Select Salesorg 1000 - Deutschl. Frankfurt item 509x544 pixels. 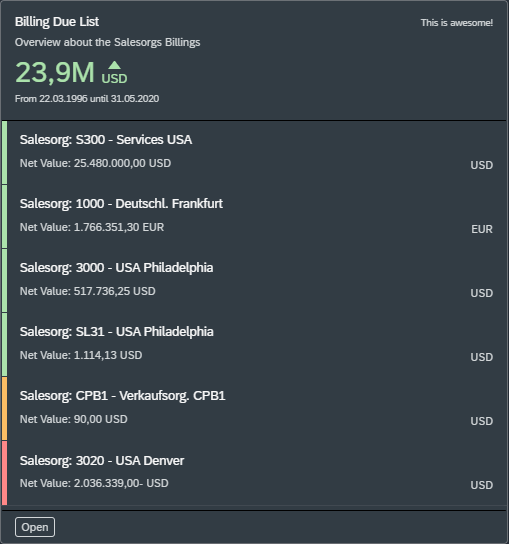254,216
